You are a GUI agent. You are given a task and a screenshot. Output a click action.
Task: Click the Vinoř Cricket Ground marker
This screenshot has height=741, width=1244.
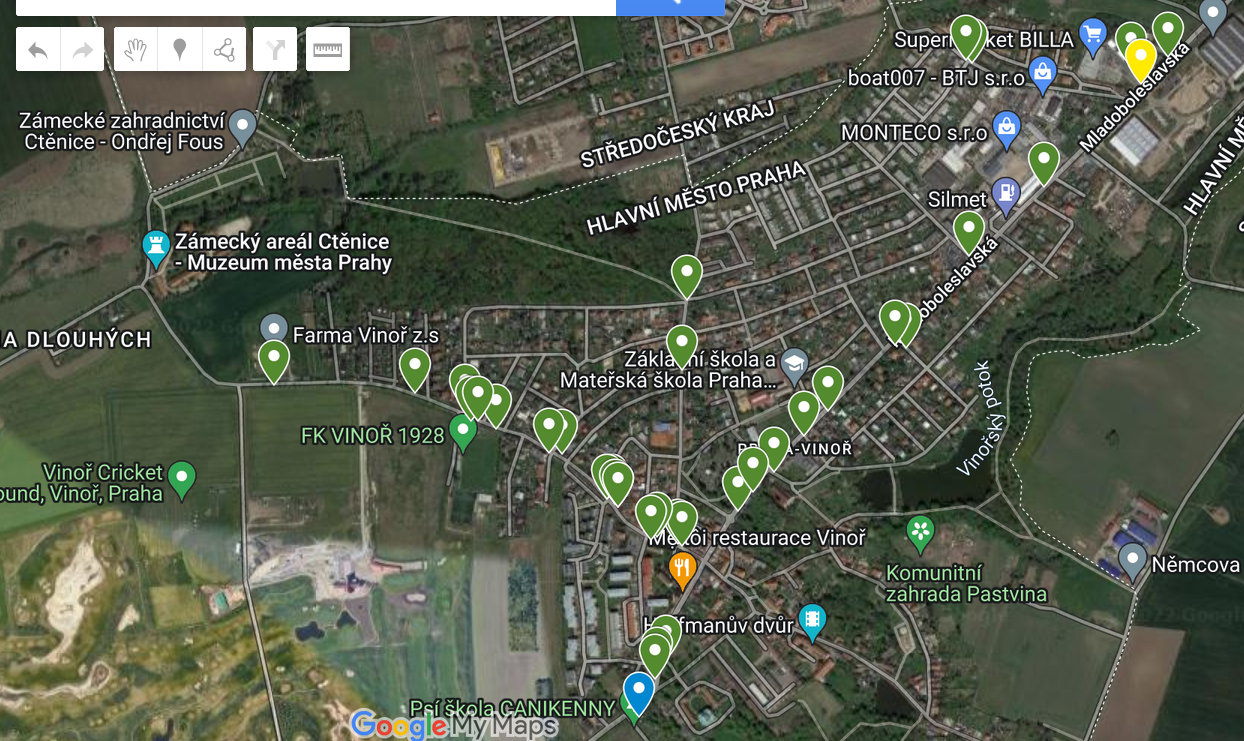[x=181, y=479]
